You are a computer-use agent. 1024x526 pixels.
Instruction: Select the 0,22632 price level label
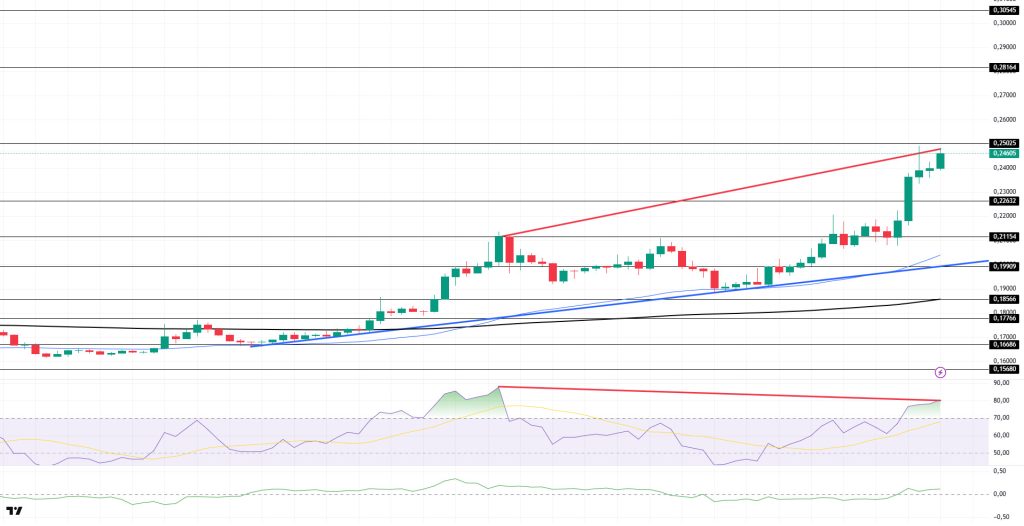pos(1004,201)
